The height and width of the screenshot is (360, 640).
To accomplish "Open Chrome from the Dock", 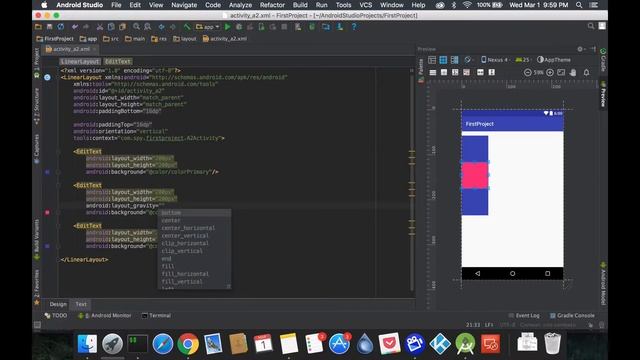I will tap(188, 344).
